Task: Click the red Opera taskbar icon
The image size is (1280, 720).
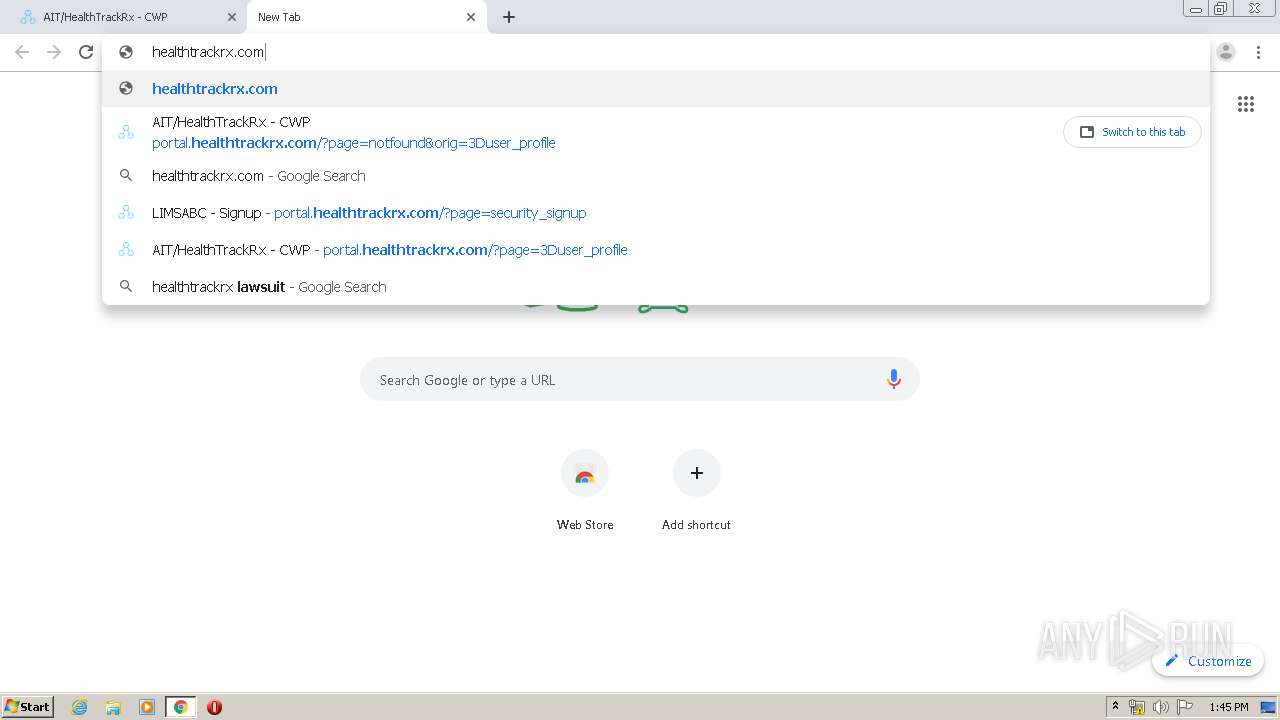Action: 214,707
